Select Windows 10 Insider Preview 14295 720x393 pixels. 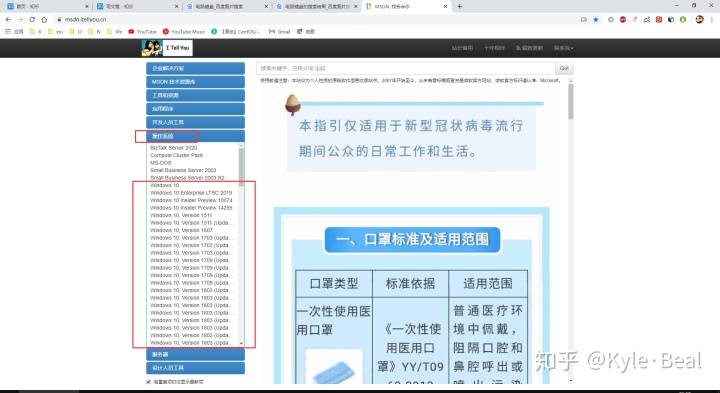coord(191,208)
